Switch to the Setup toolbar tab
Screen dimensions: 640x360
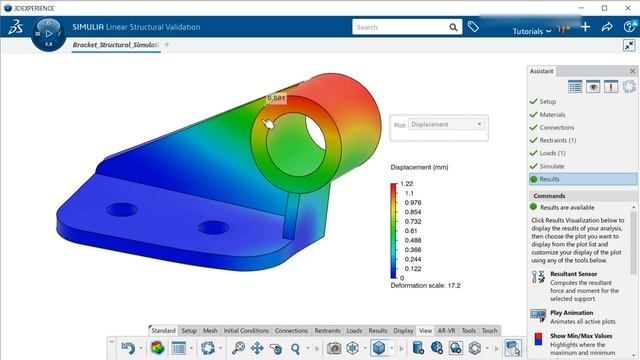click(x=189, y=331)
